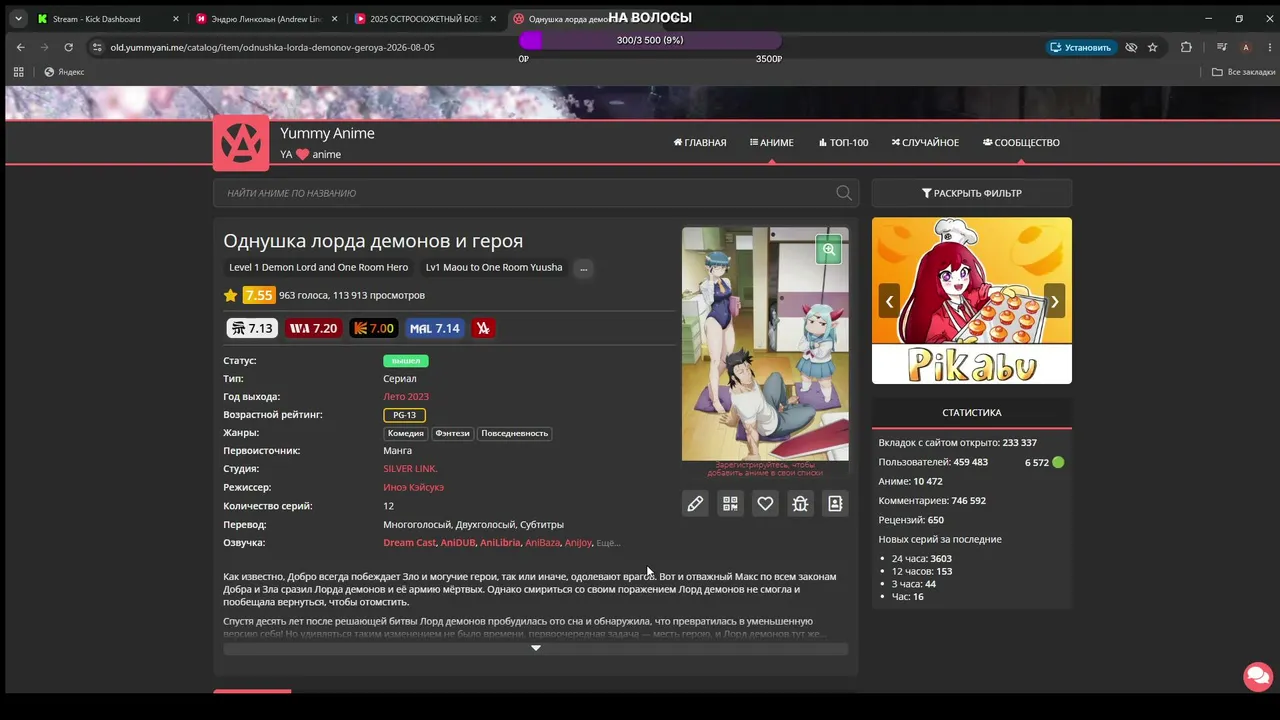The width and height of the screenshot is (1280, 720).
Task: Show the next banner slide
Action: [x=1054, y=301]
